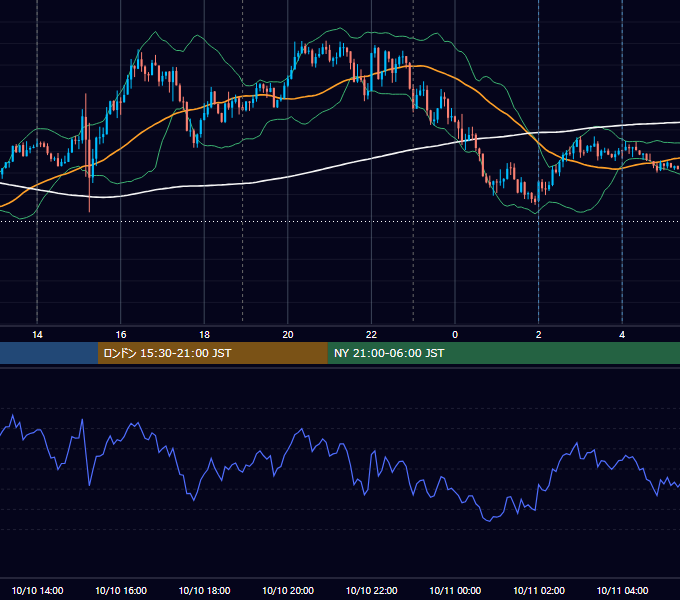The height and width of the screenshot is (600, 680).
Task: Click the 10/10 14:00 date label
Action: pos(37,590)
